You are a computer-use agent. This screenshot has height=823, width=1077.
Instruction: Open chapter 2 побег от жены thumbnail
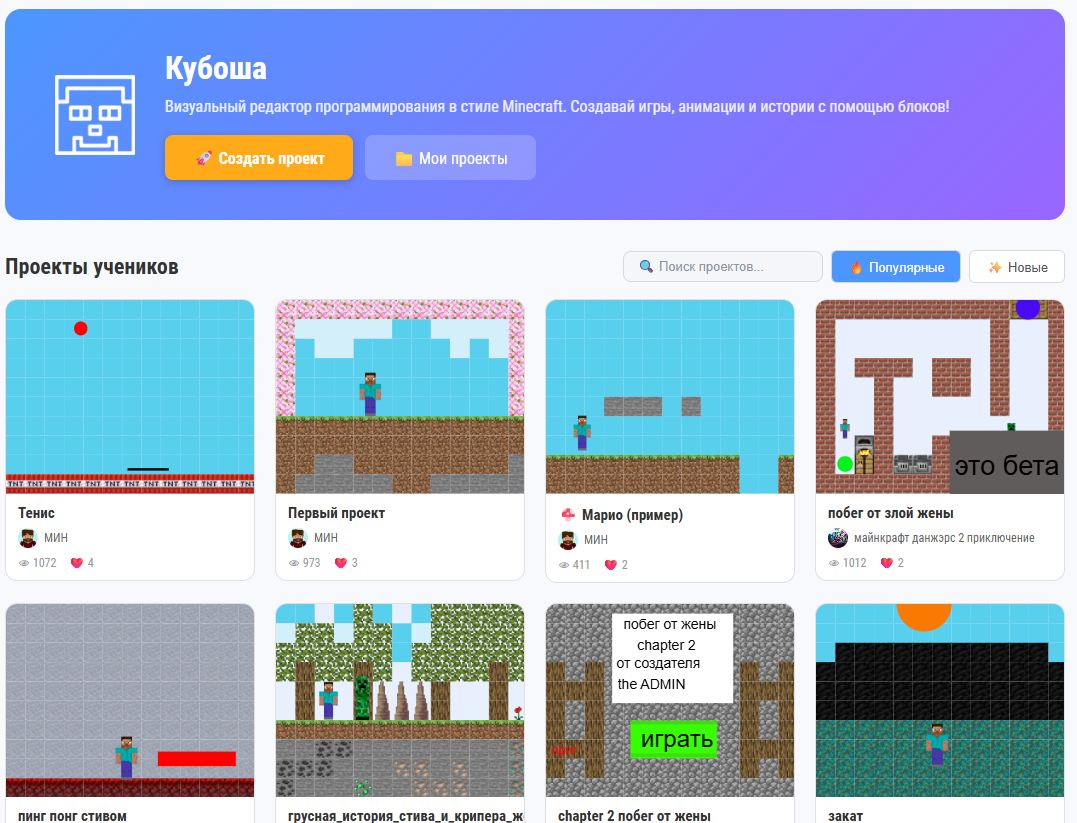tap(670, 700)
